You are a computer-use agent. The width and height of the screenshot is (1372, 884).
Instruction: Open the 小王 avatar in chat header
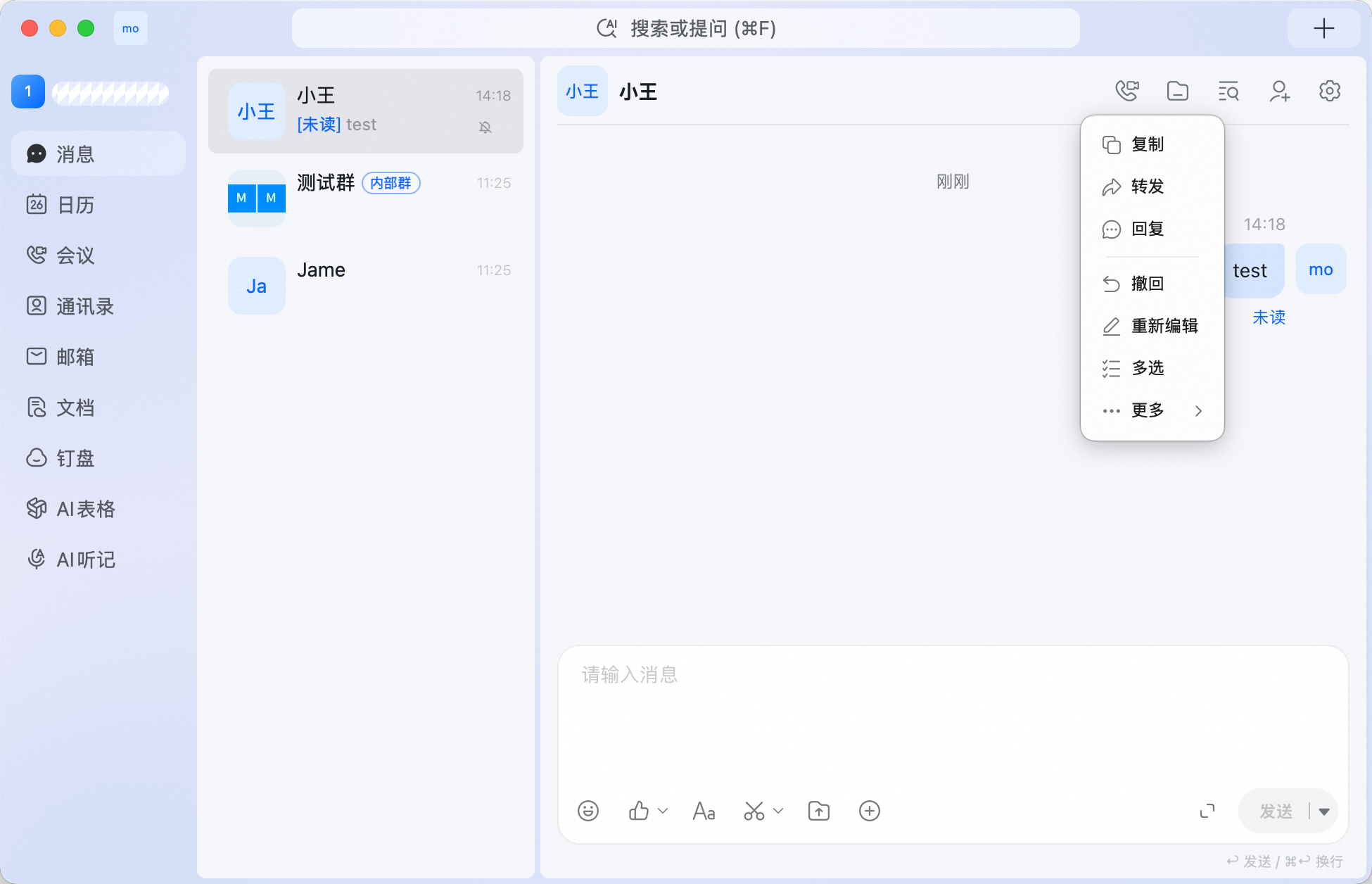pyautogui.click(x=583, y=91)
